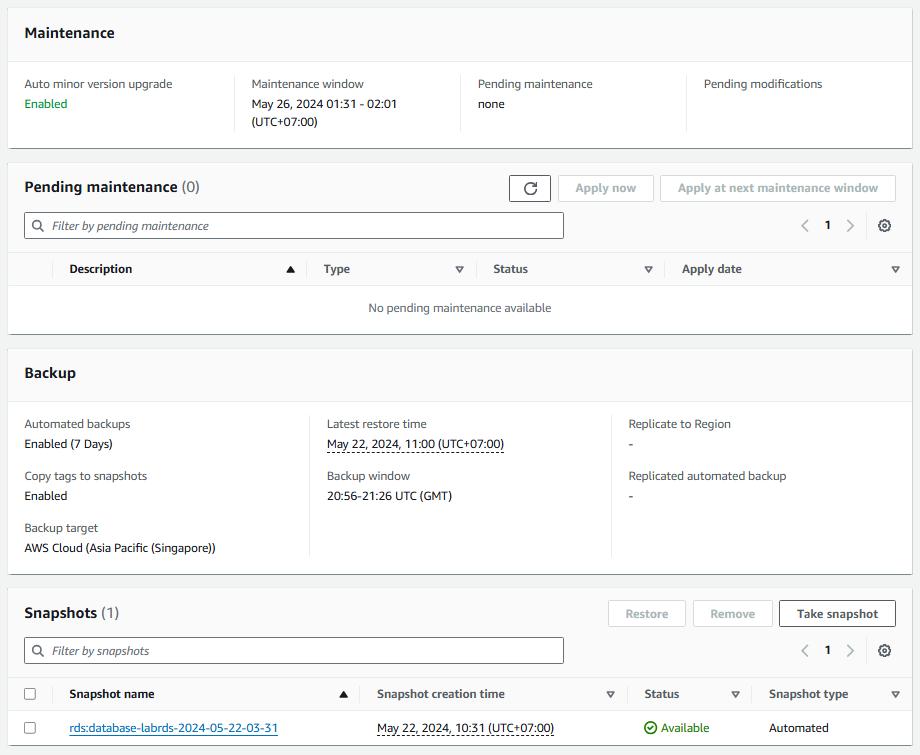Sort by Snapshot name ascending arrow

point(344,694)
